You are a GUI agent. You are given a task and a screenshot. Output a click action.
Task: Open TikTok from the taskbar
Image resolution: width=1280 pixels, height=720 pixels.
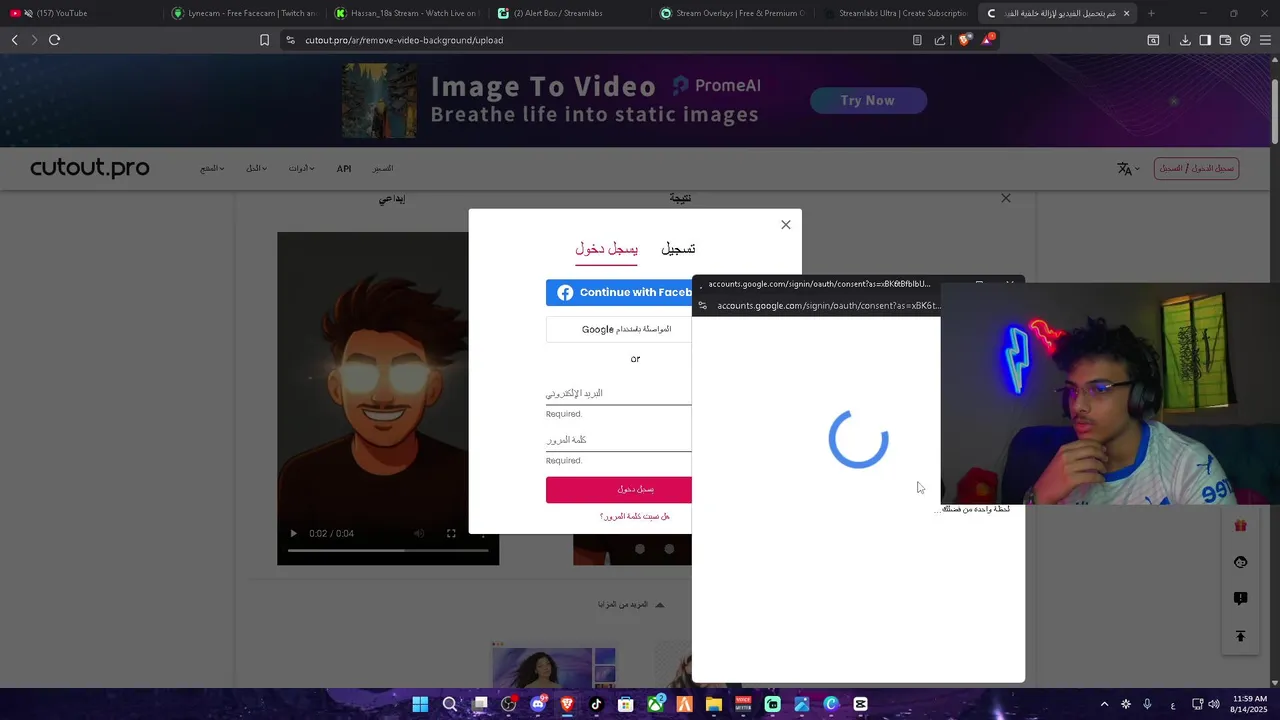click(596, 704)
